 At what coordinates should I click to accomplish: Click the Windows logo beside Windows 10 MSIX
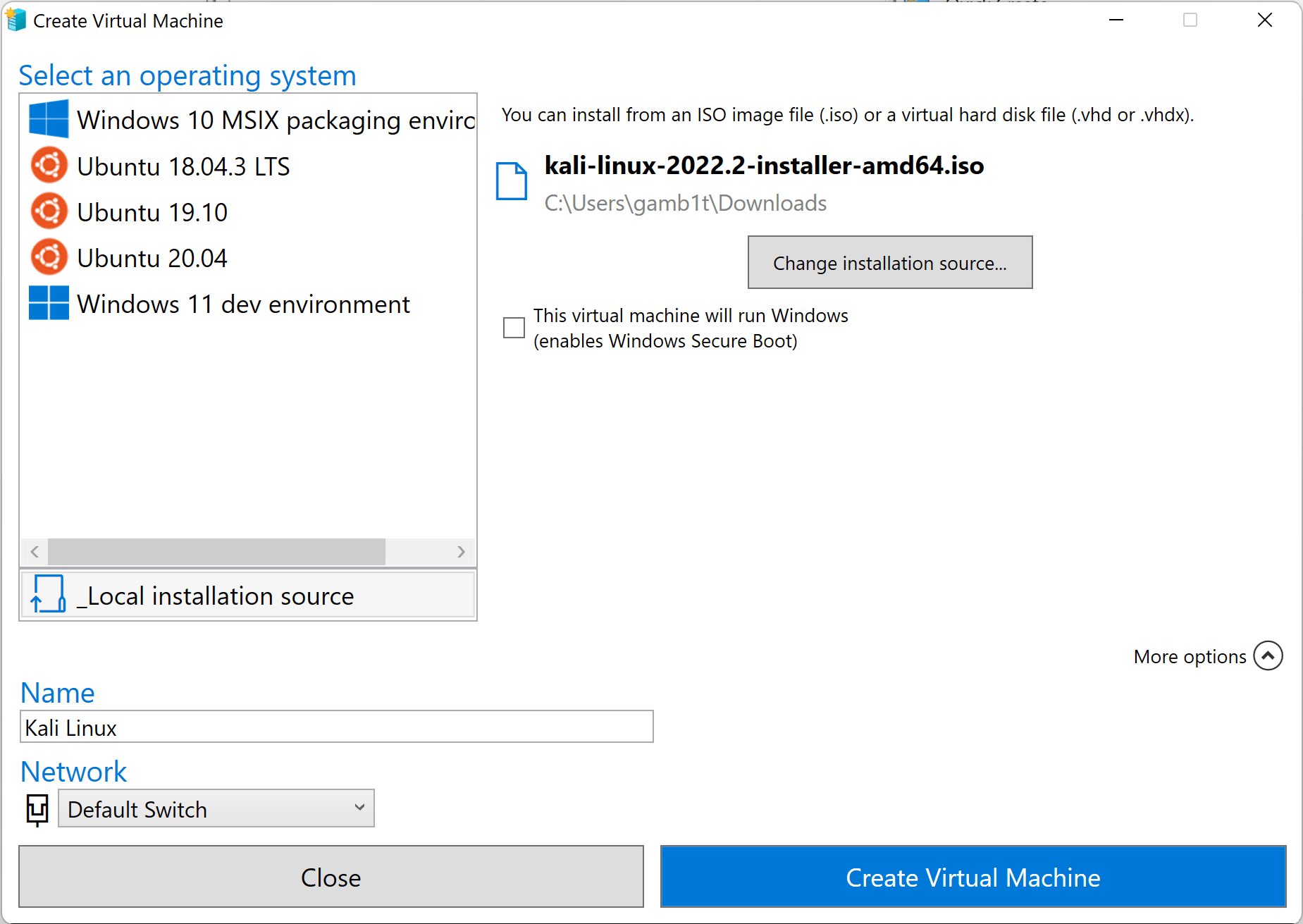[x=48, y=118]
